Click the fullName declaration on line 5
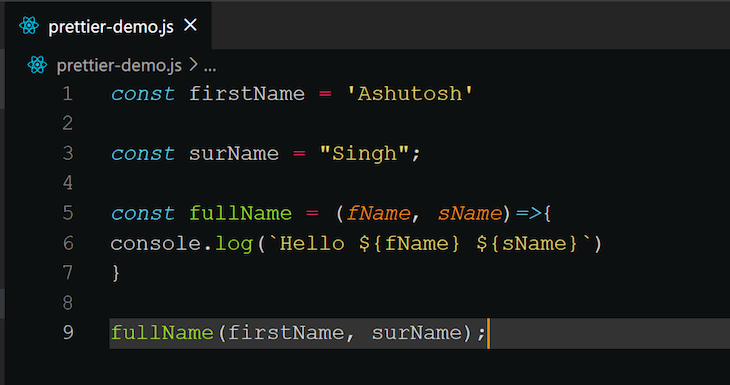This screenshot has height=385, width=730. click(x=240, y=213)
